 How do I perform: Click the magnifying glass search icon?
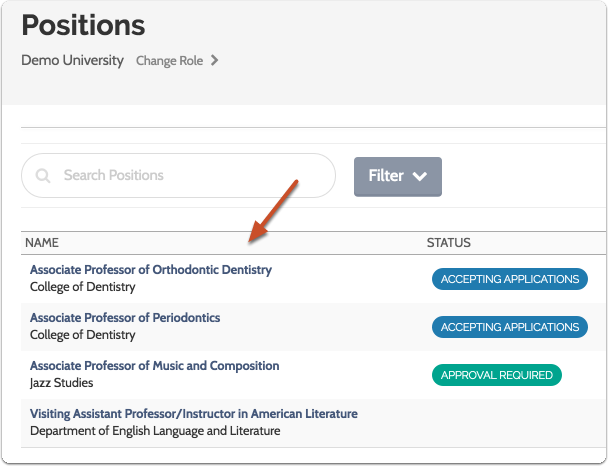(43, 176)
